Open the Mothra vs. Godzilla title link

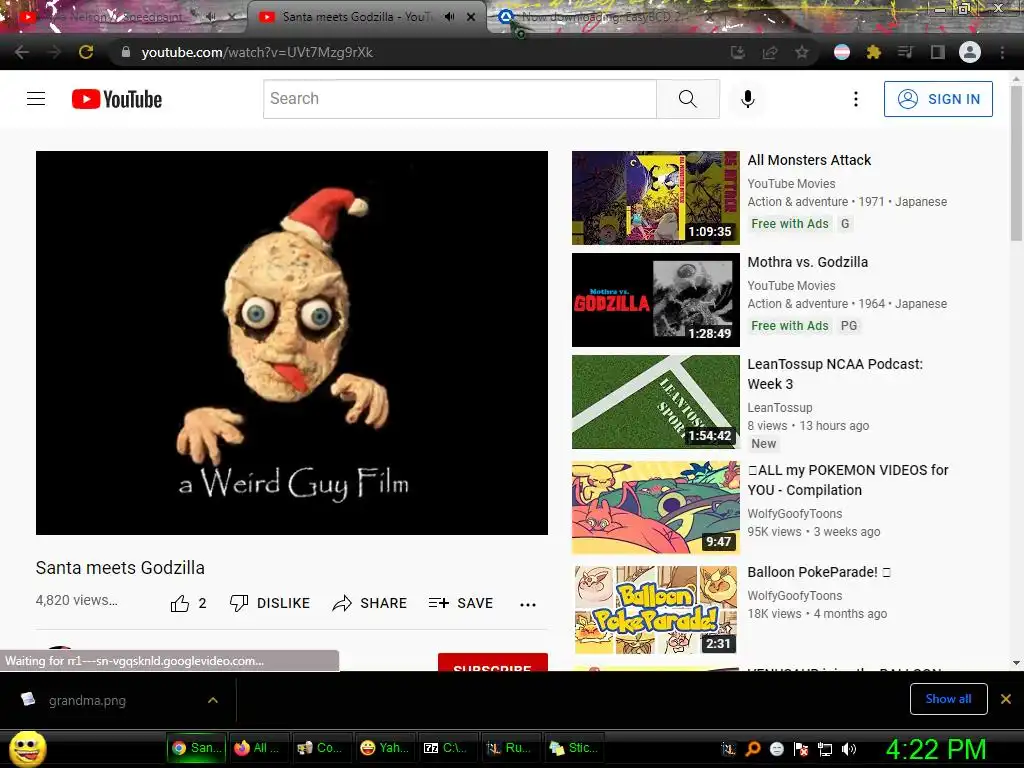(807, 262)
